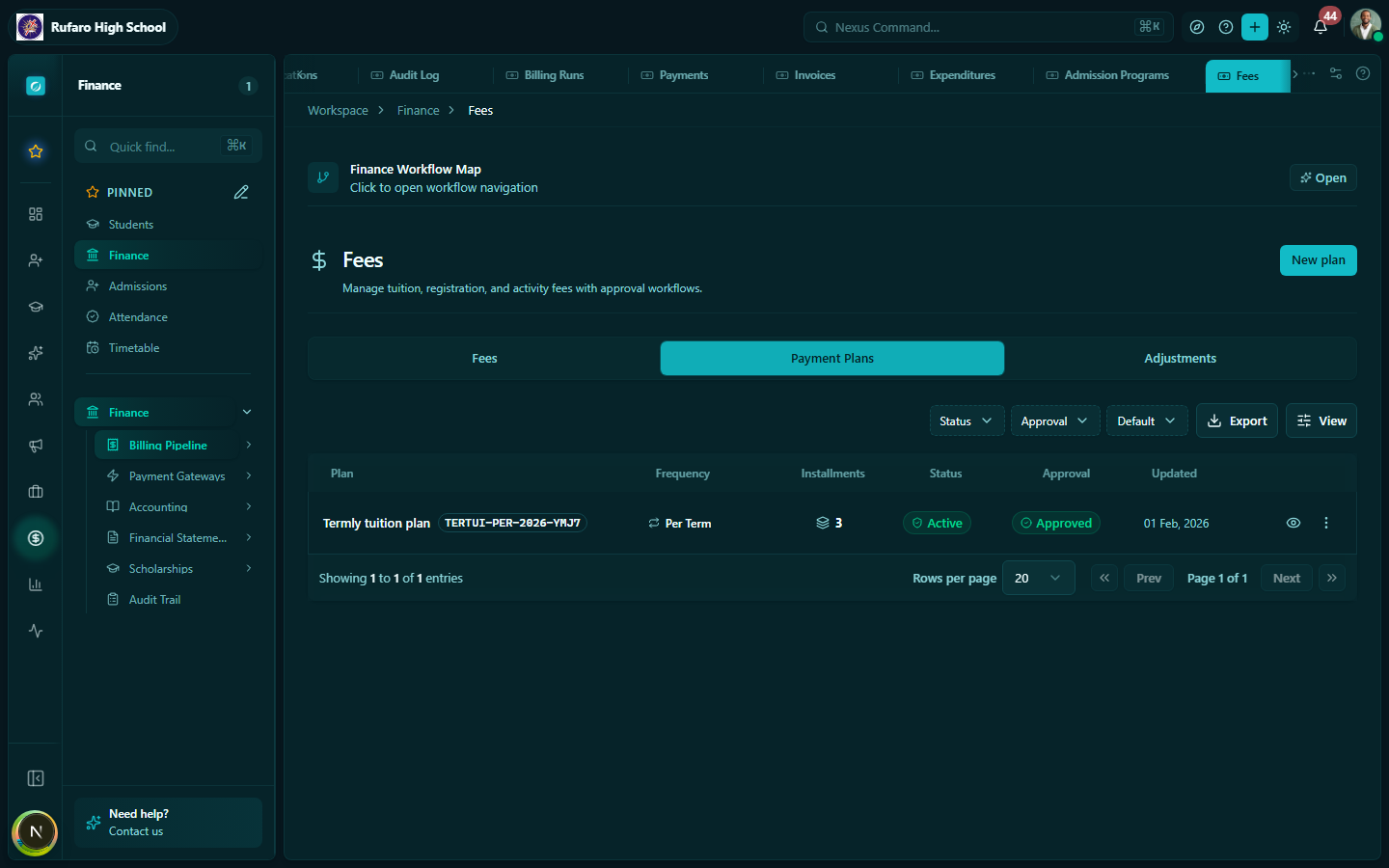Click the workflow map branch icon
Screen dimensions: 1389x868
coord(323,177)
